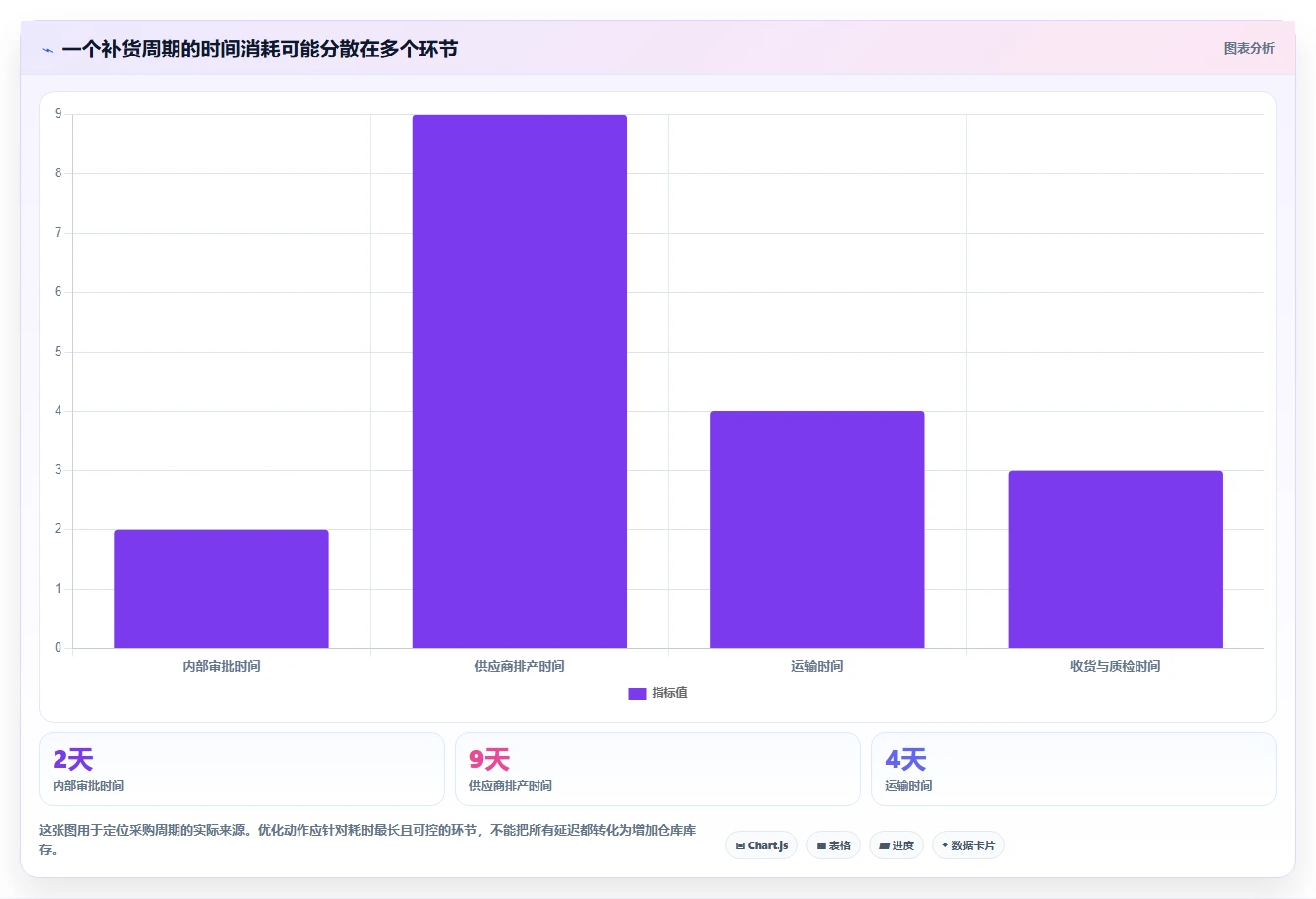Screen dimensions: 1316x899
Task: Click the y-axis value 0 label
Action: pos(58,648)
